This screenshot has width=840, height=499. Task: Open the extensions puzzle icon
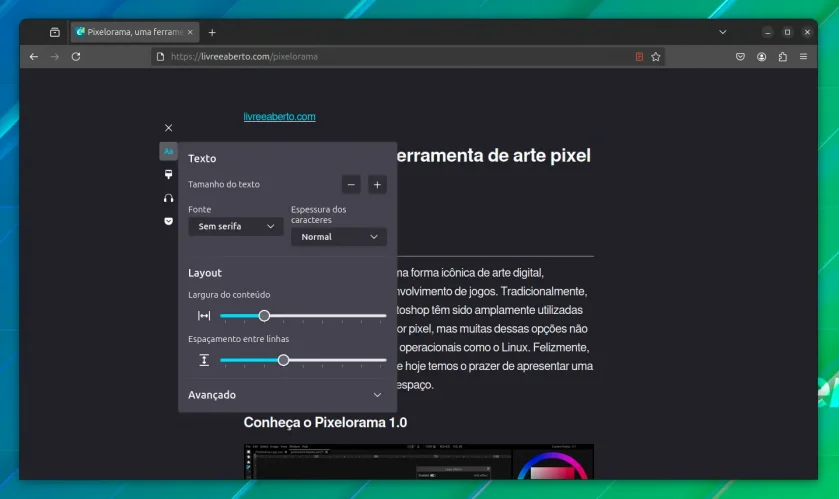point(783,56)
